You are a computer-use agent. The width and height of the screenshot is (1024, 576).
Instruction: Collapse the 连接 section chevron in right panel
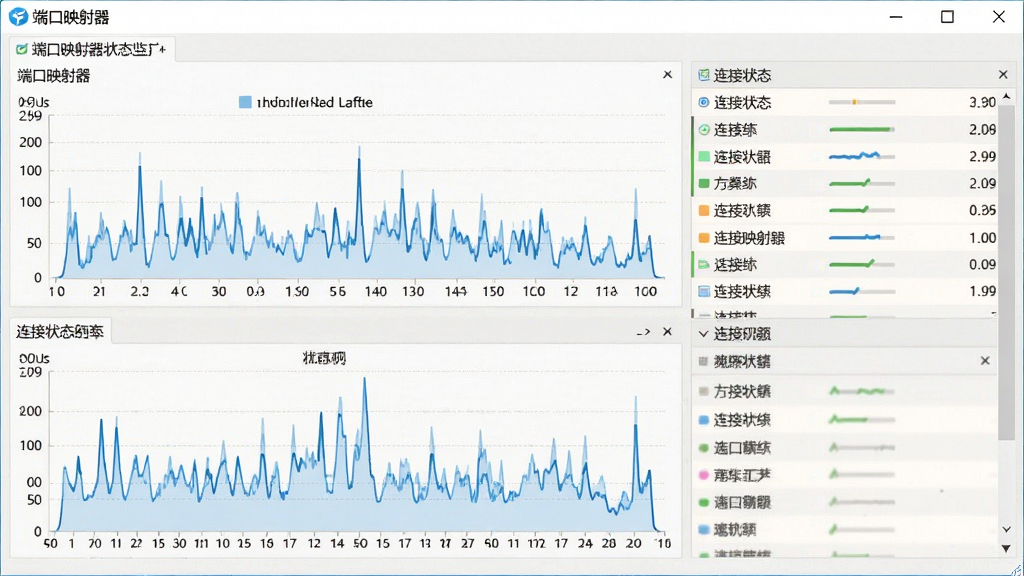(x=703, y=334)
